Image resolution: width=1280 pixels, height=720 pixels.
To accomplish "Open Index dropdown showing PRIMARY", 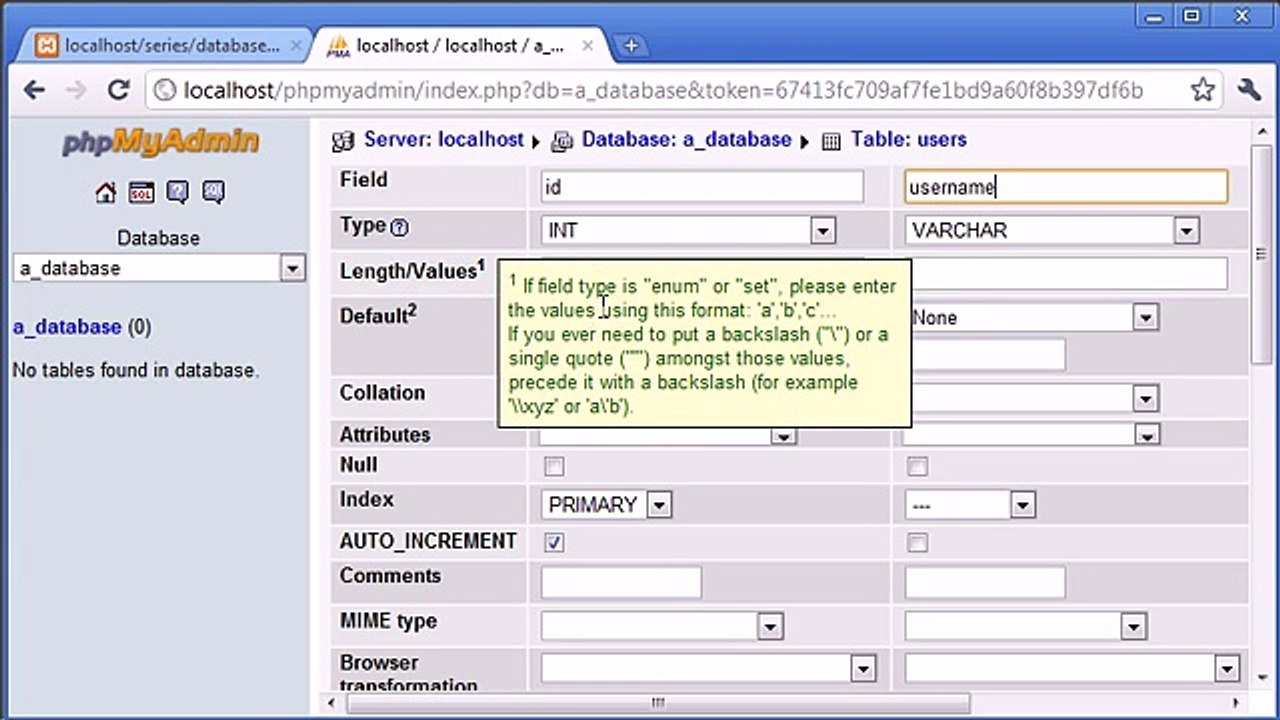I will point(606,505).
